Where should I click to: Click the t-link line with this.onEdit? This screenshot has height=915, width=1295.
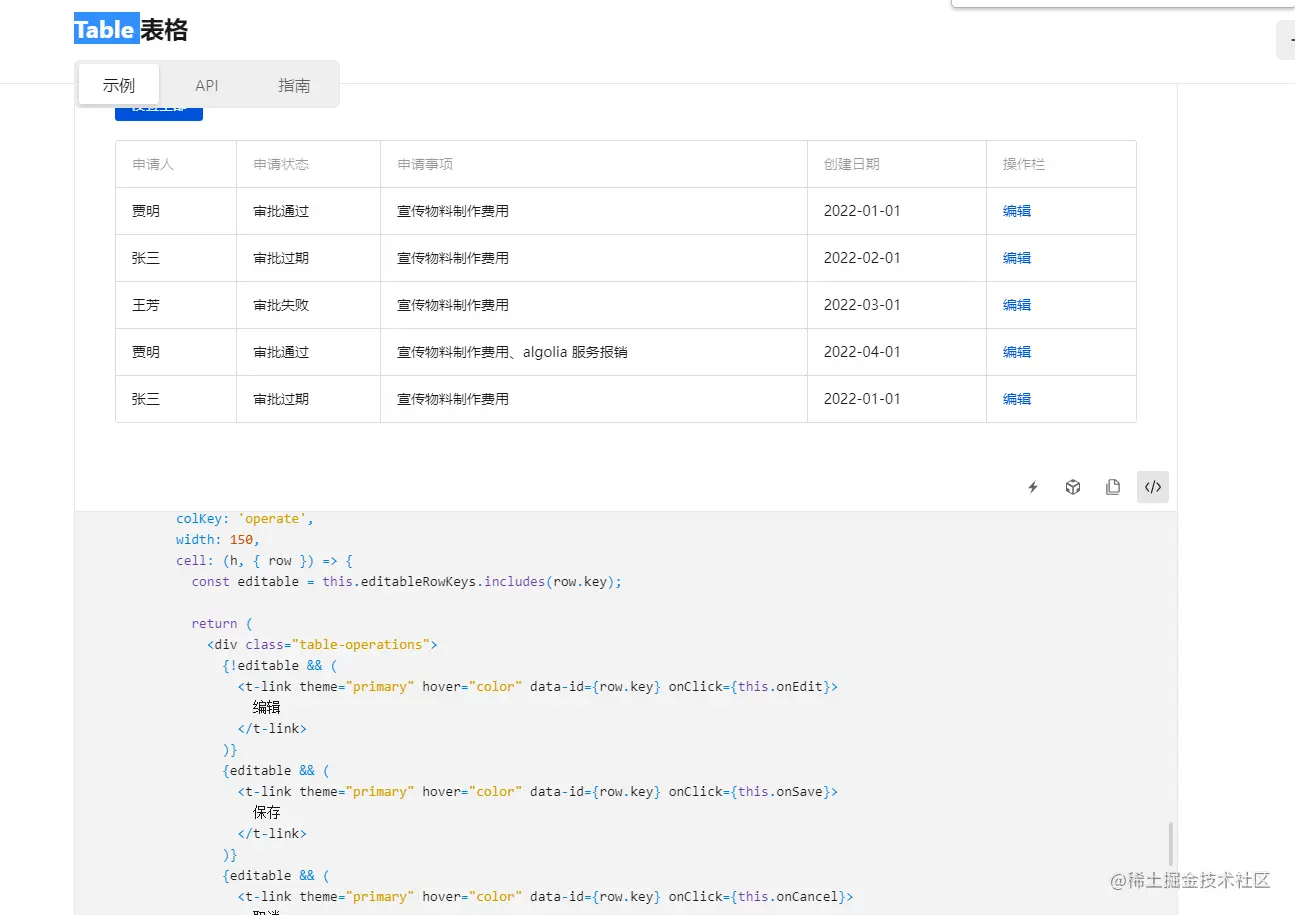click(538, 687)
